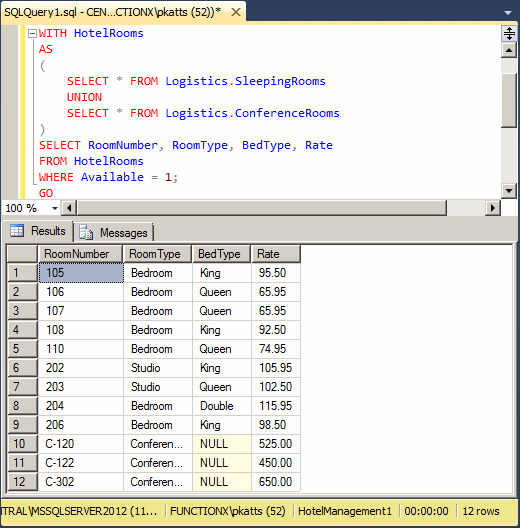Switch to the Messages tab
Screen dimensions: 520x528
[114, 232]
